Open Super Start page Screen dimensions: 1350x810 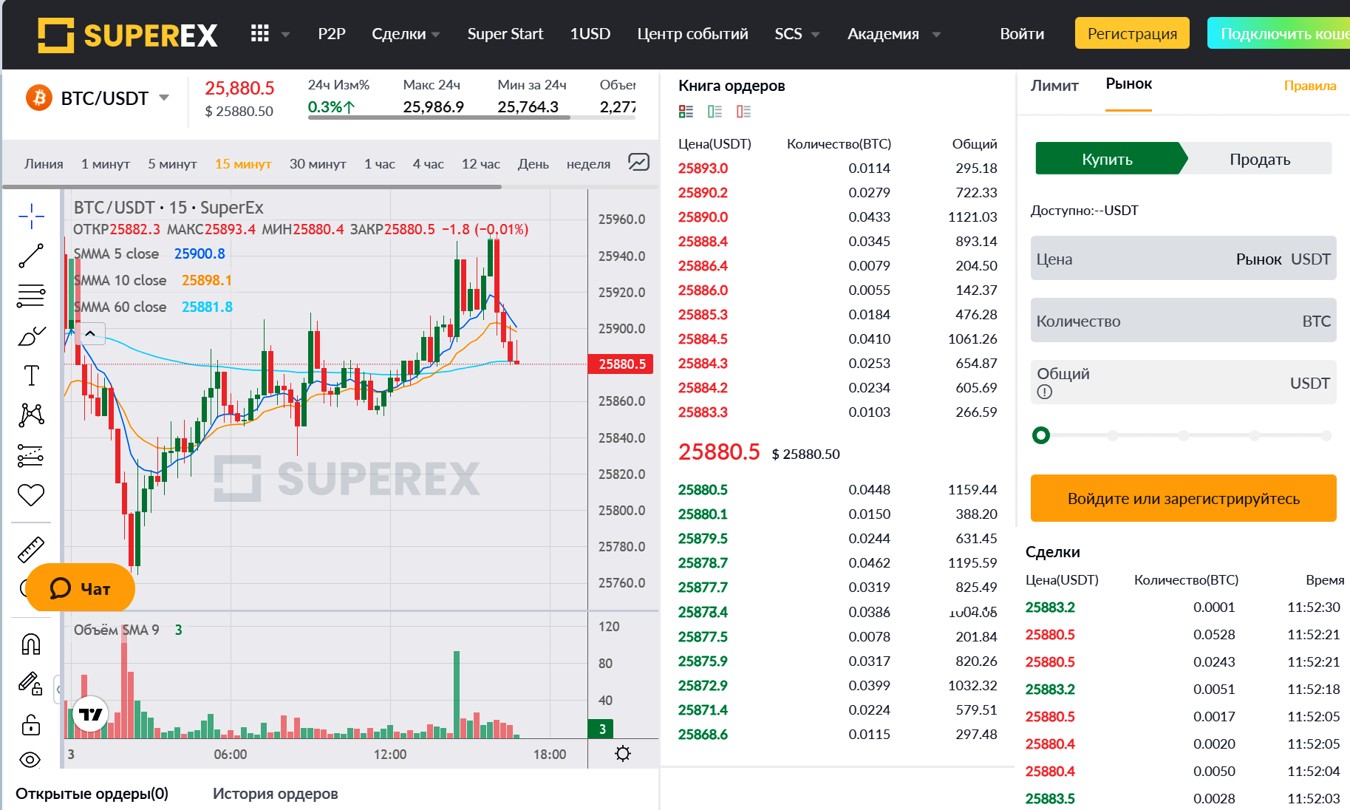coord(505,34)
